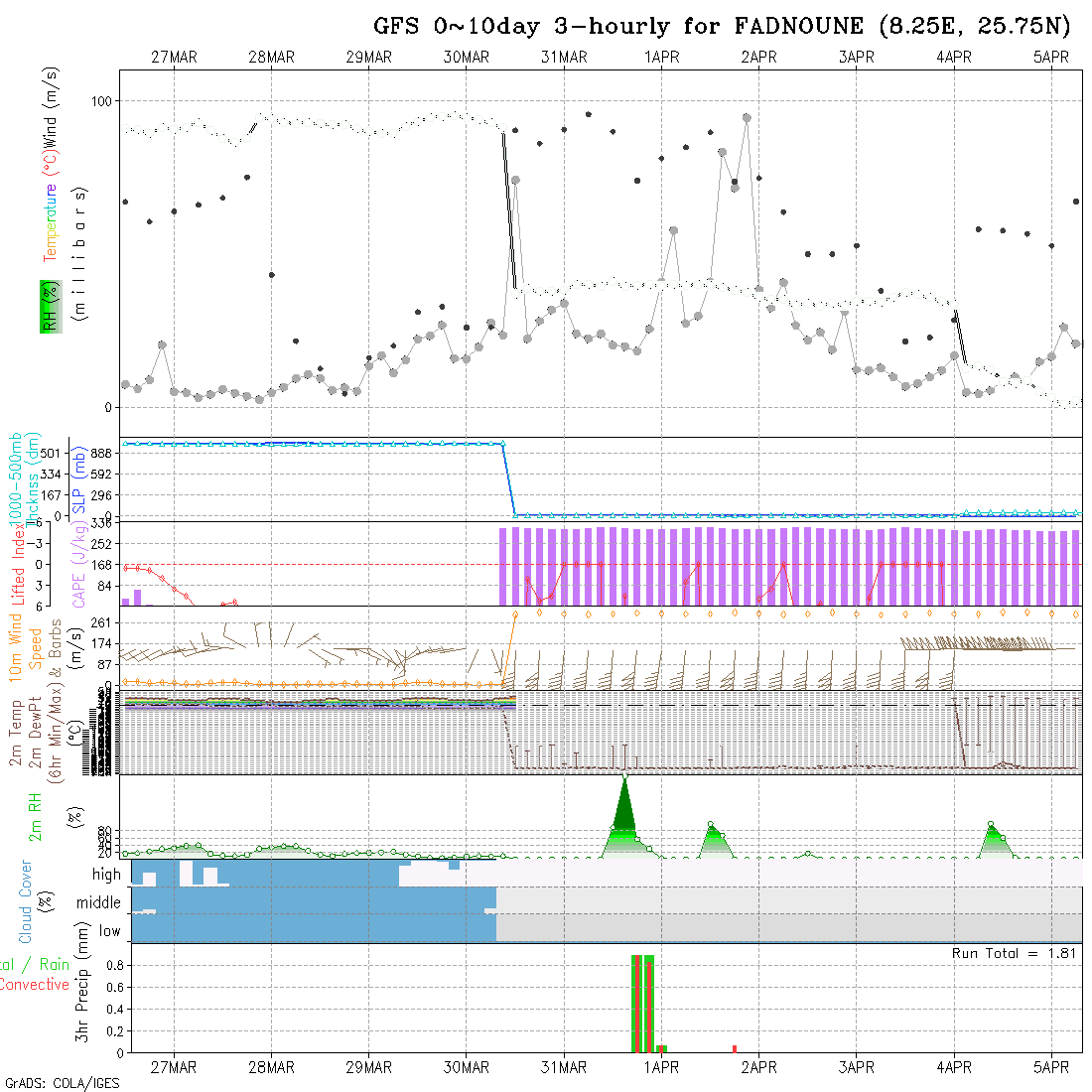This screenshot has height=1092, width=1092.
Task: Click the blue "Cloud Cover" axis label
Action: 26,901
